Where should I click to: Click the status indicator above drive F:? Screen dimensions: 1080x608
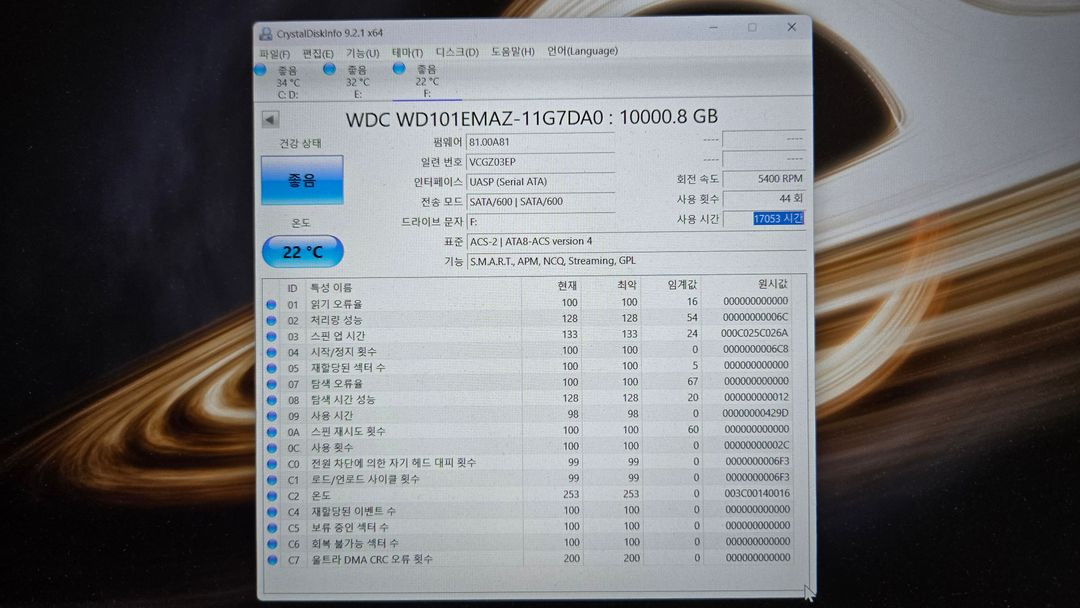coord(399,70)
